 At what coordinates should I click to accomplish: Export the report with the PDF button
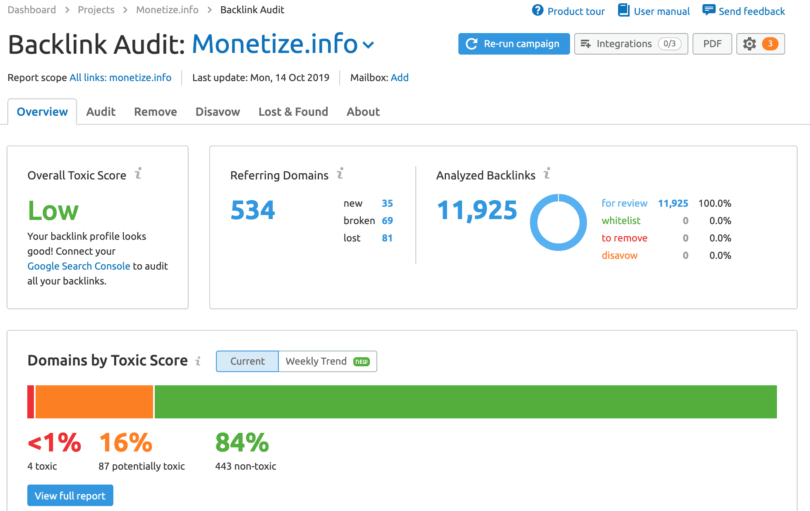(712, 44)
